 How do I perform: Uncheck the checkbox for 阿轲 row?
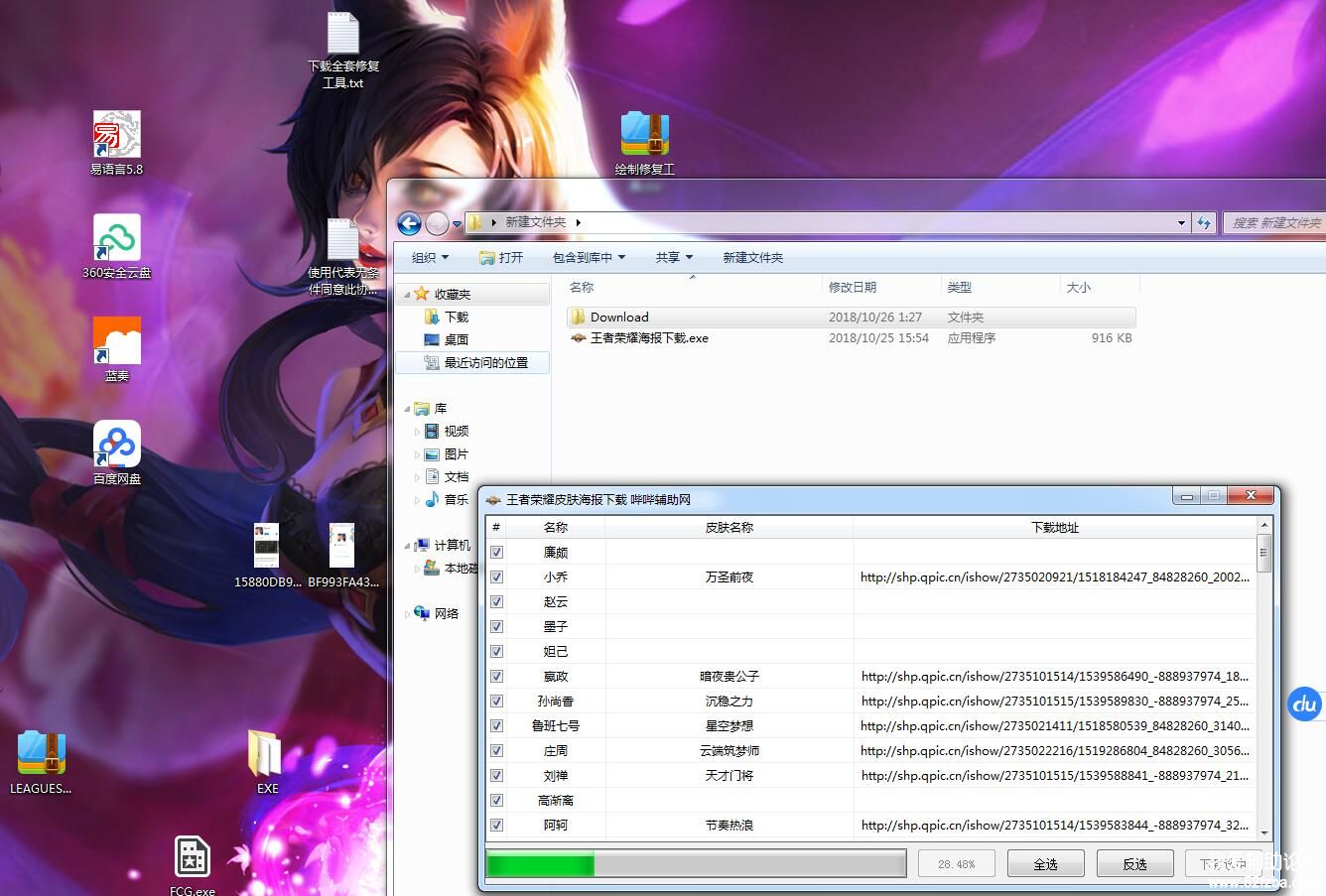coord(496,826)
